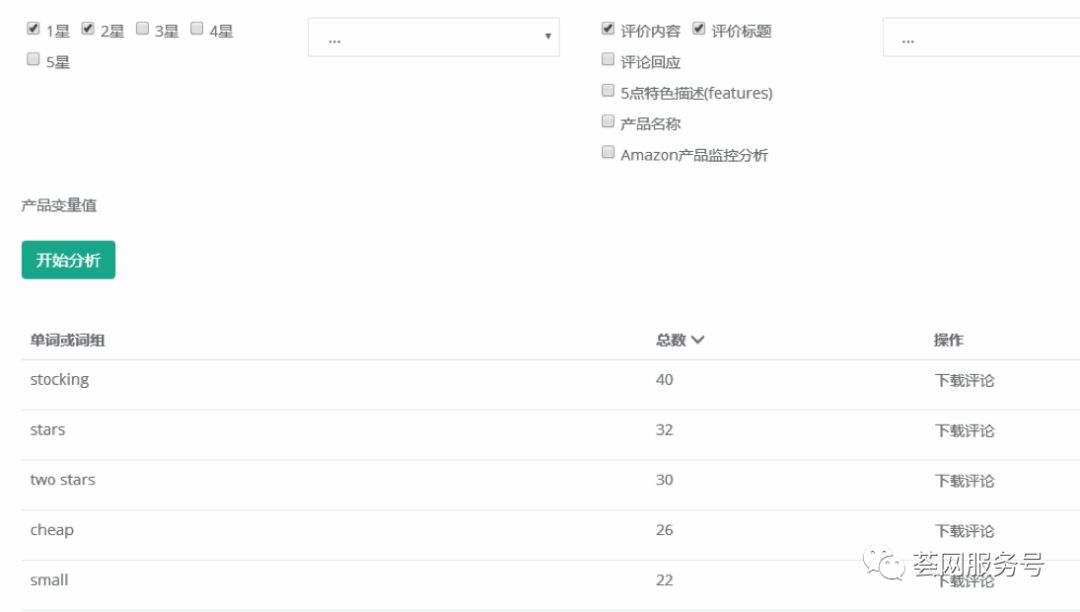Open the left '...' dropdown selector
This screenshot has width=1080, height=612.
[433, 38]
